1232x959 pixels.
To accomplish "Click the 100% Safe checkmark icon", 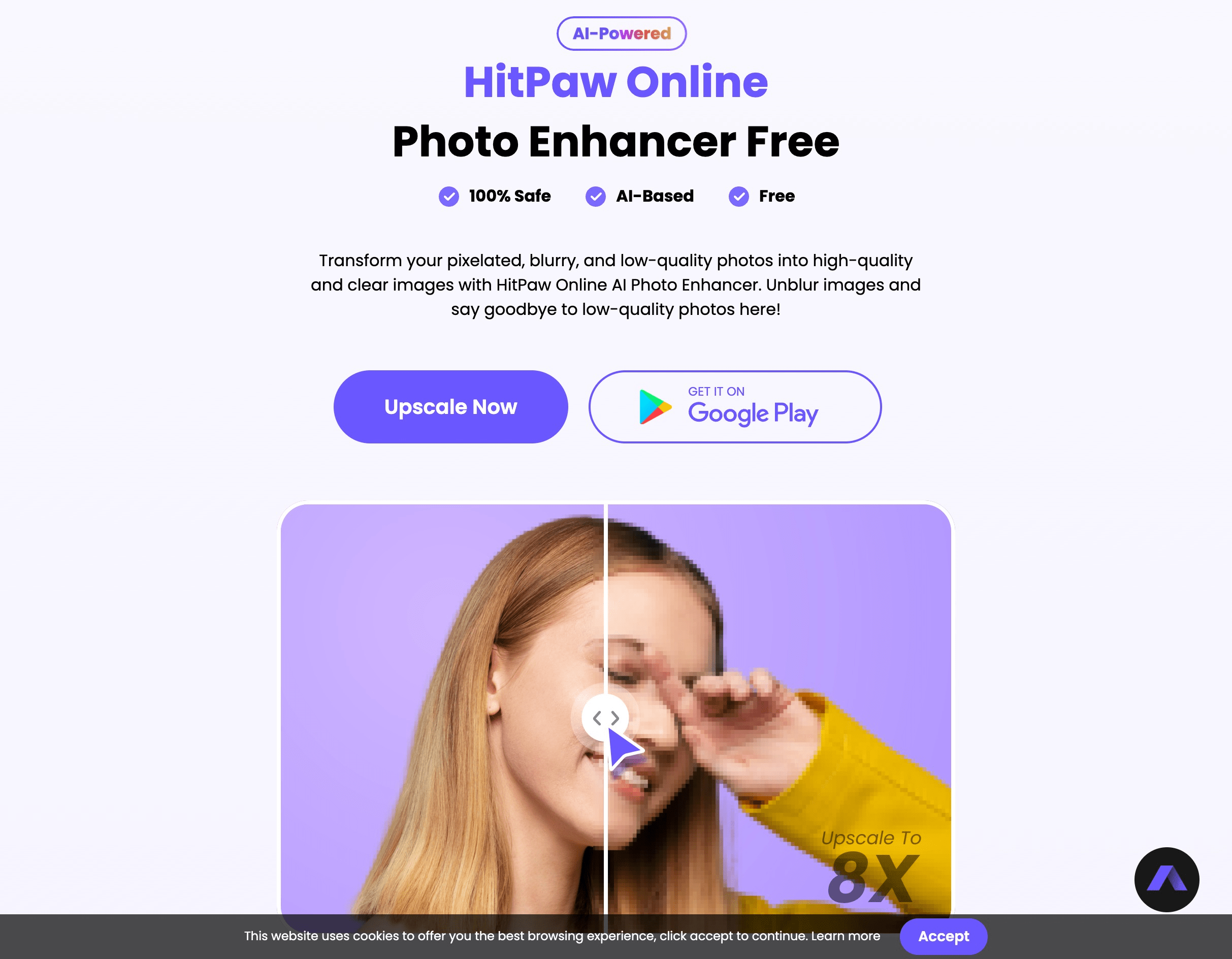I will pyautogui.click(x=449, y=195).
